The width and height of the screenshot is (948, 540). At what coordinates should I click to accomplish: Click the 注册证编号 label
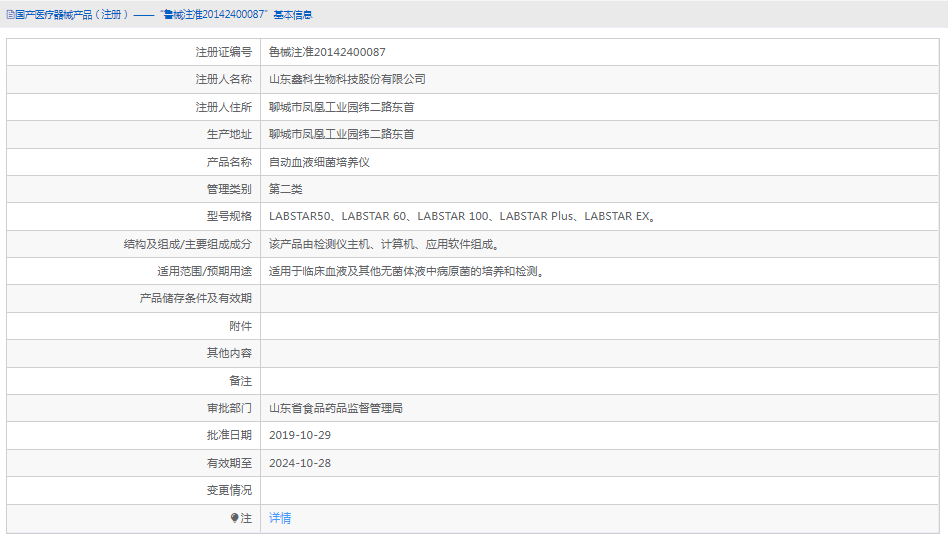224,52
